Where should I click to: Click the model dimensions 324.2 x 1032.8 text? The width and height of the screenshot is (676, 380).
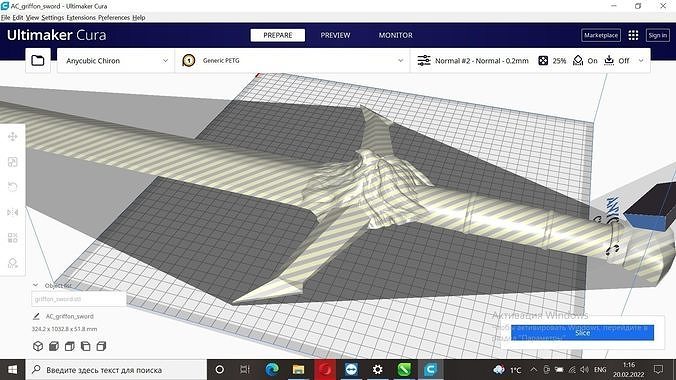[64, 329]
